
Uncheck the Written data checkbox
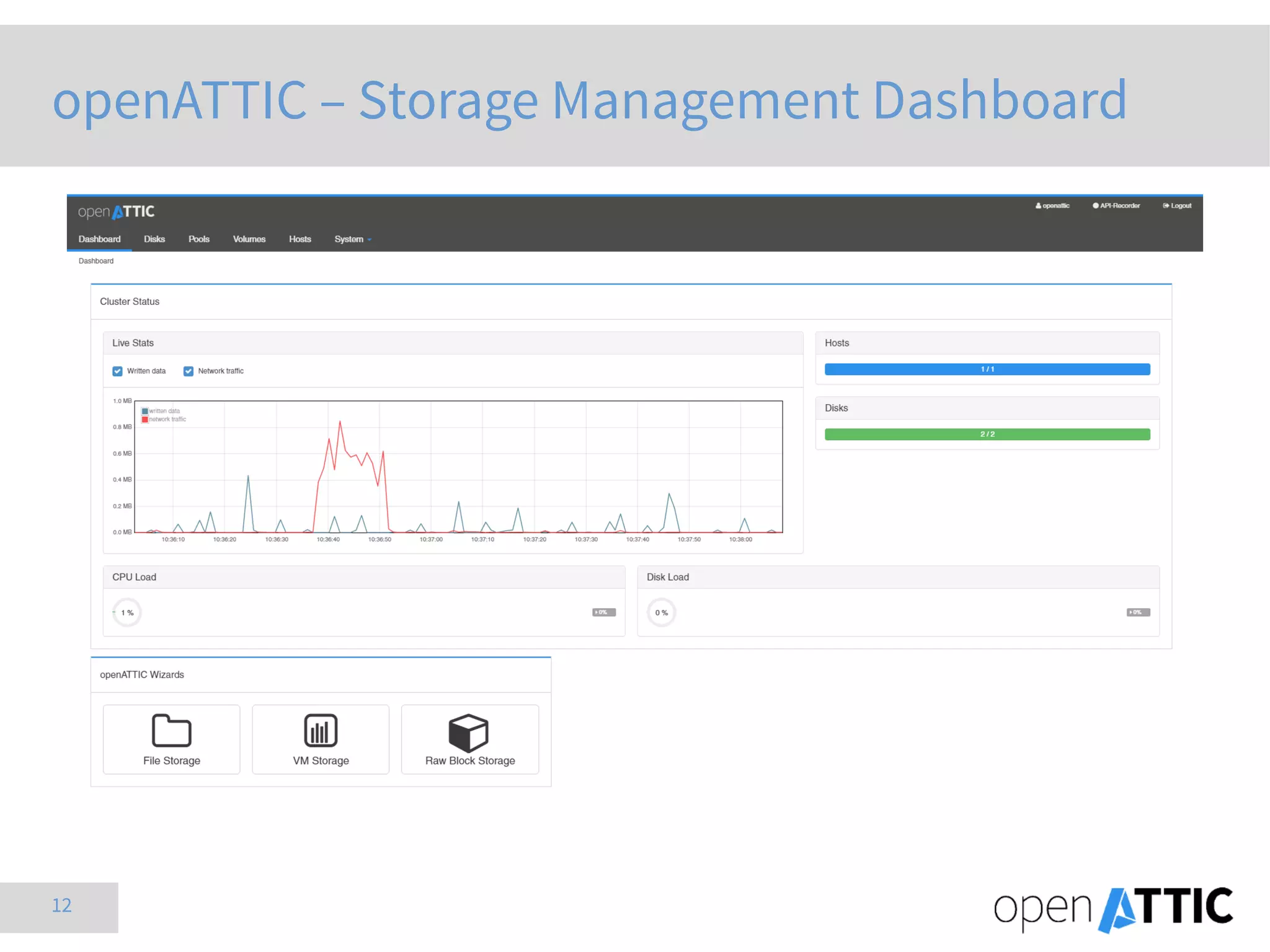pyautogui.click(x=117, y=371)
